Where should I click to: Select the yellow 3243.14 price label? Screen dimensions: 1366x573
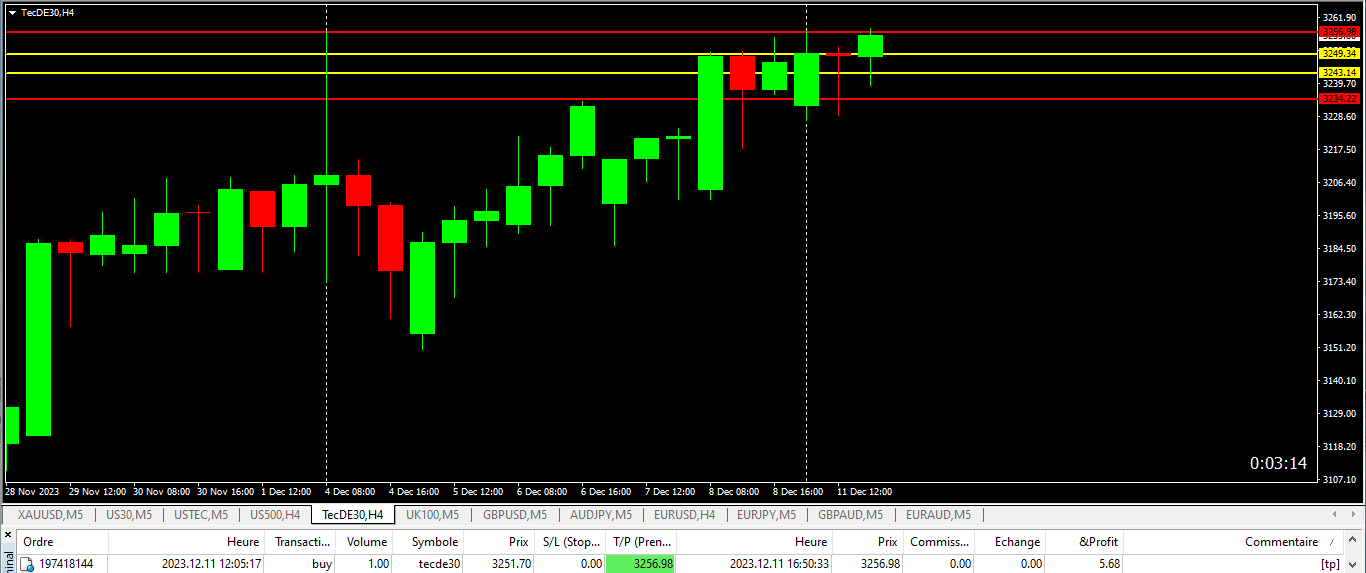(1339, 72)
